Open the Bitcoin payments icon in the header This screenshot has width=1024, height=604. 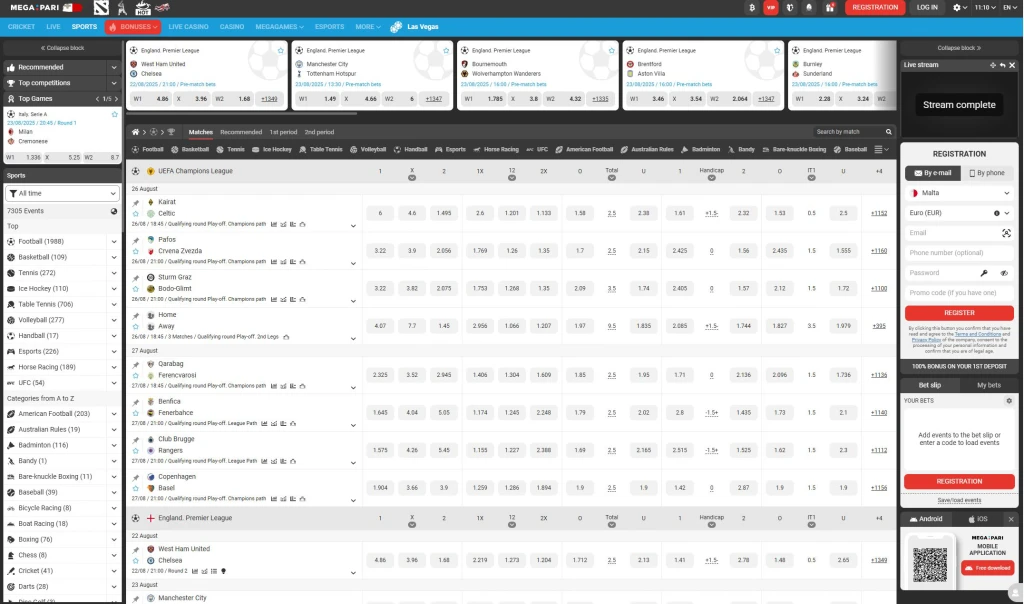tap(752, 8)
